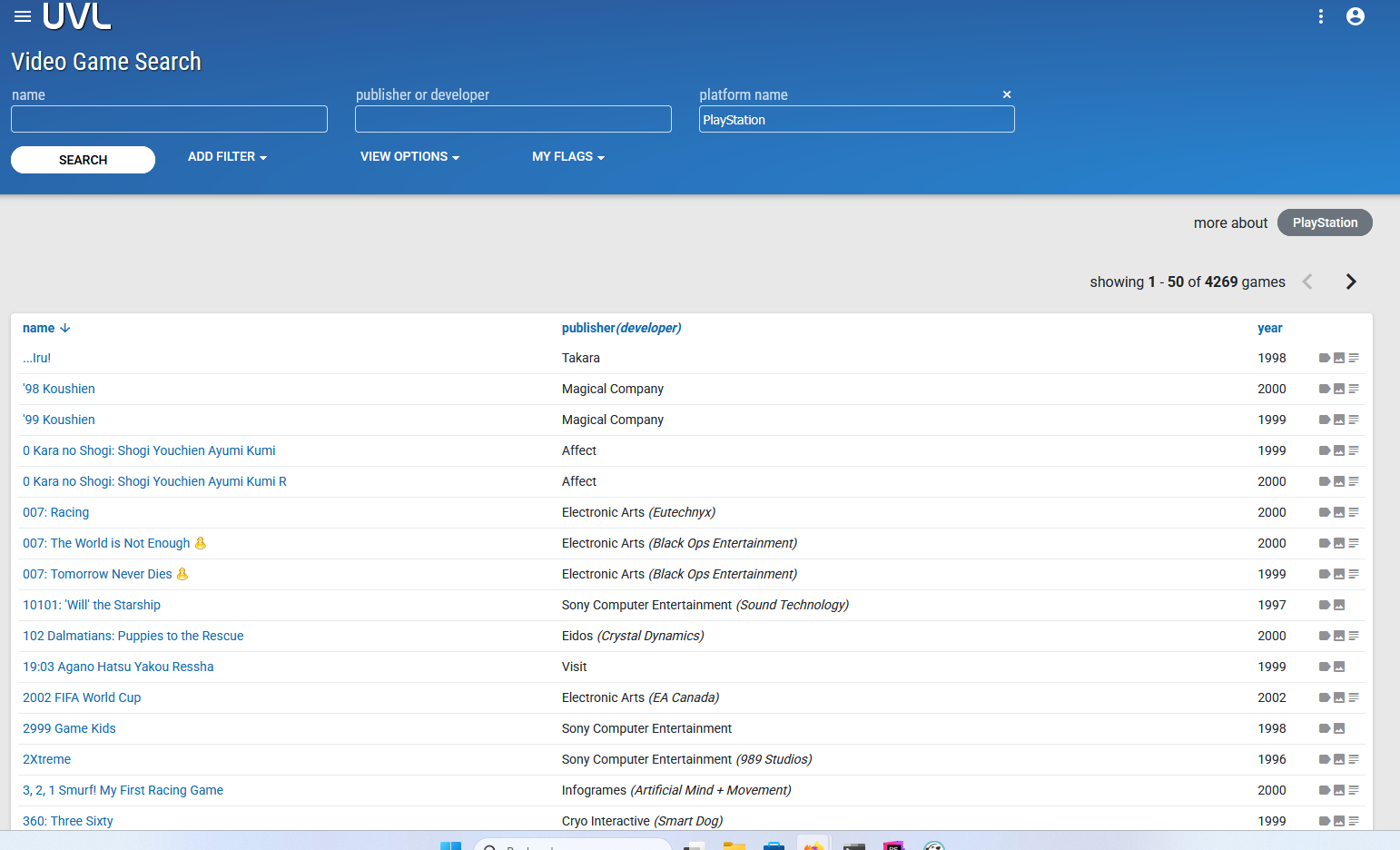Go to the next page of results
Image resolution: width=1400 pixels, height=850 pixels.
[x=1351, y=282]
